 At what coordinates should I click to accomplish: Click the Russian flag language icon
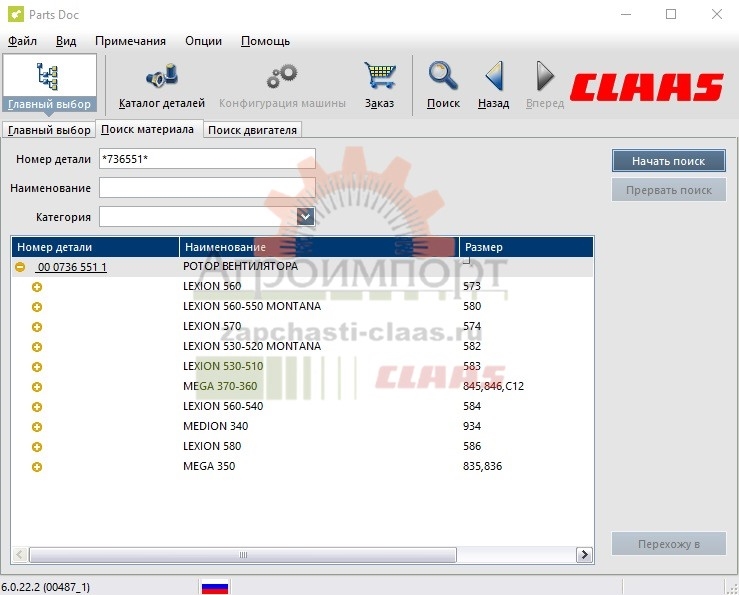[x=215, y=587]
